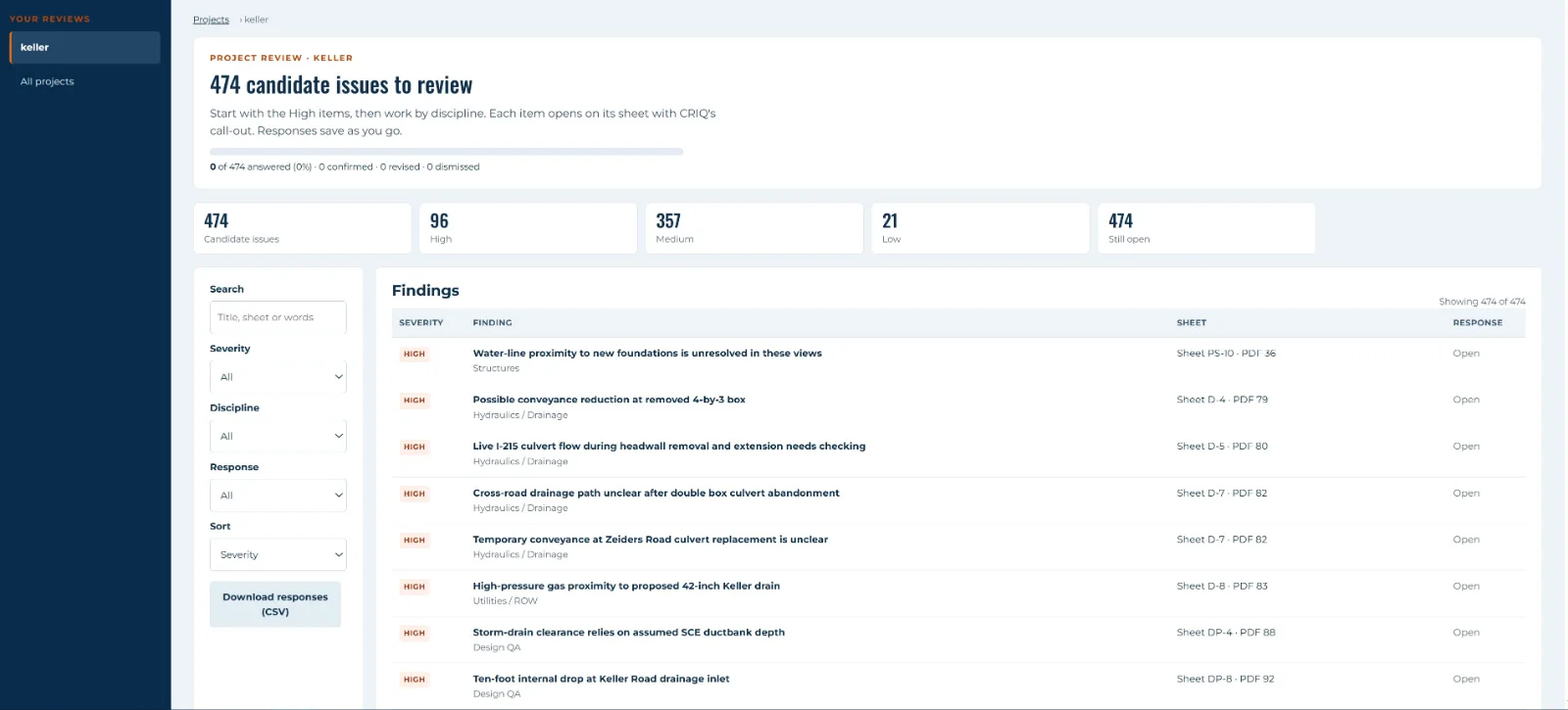Select the 357 Medium severity card
This screenshot has width=1568, height=710.
click(755, 228)
